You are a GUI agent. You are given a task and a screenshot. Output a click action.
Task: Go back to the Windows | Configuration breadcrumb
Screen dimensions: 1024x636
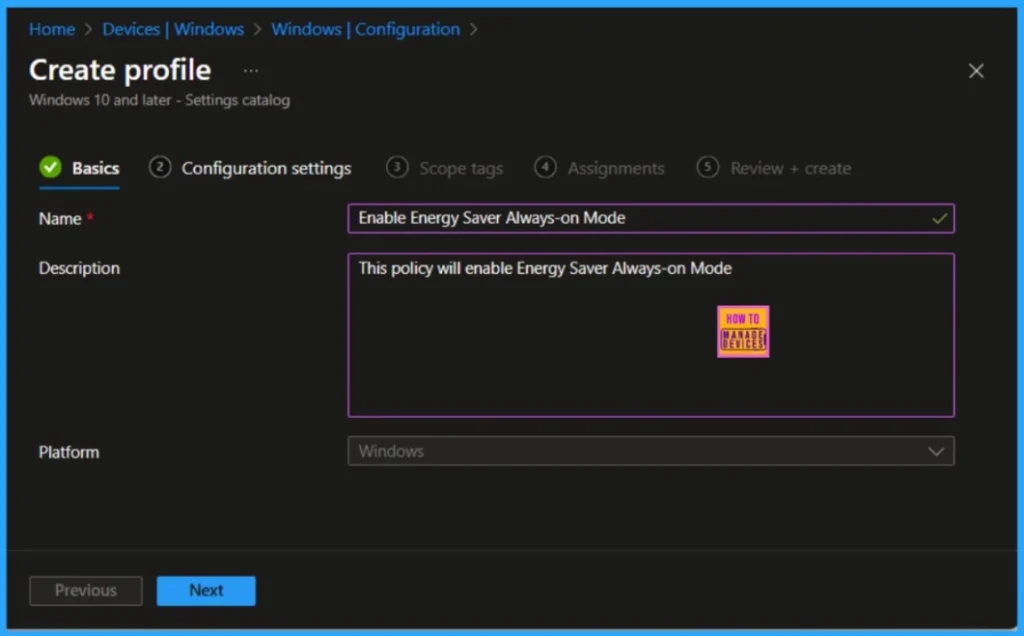click(365, 29)
